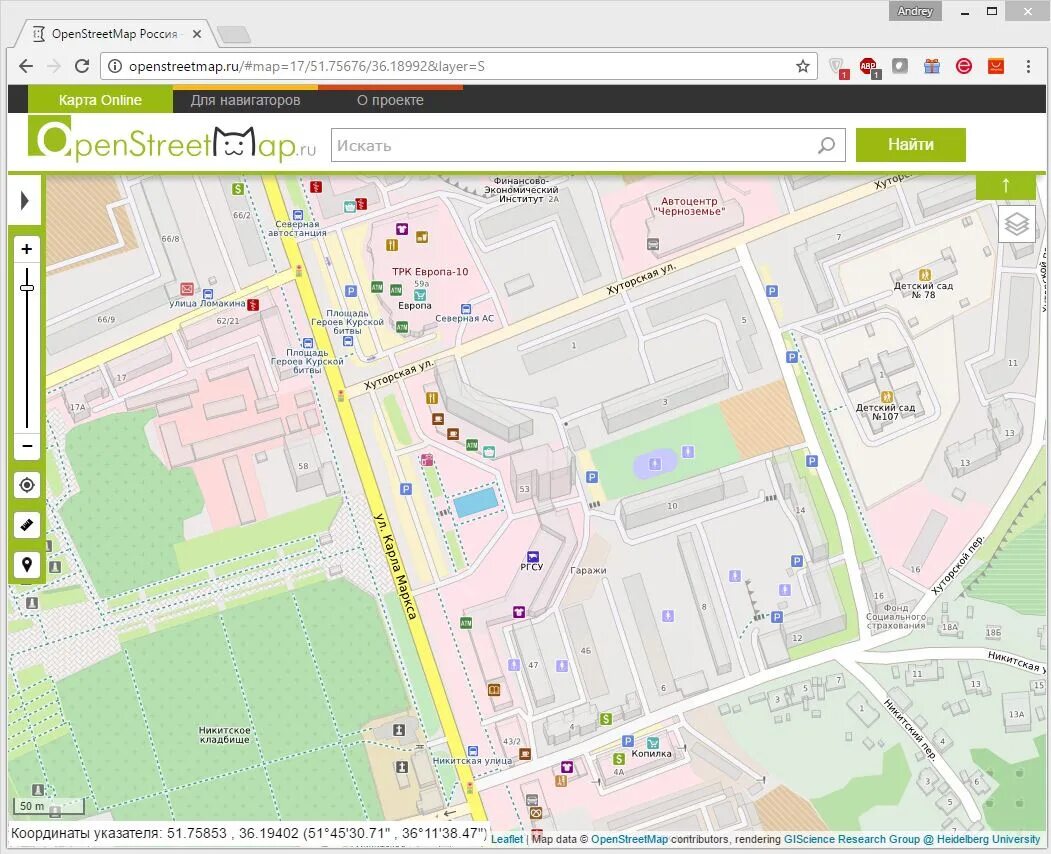Click the Детский сад № 78 label

[923, 290]
